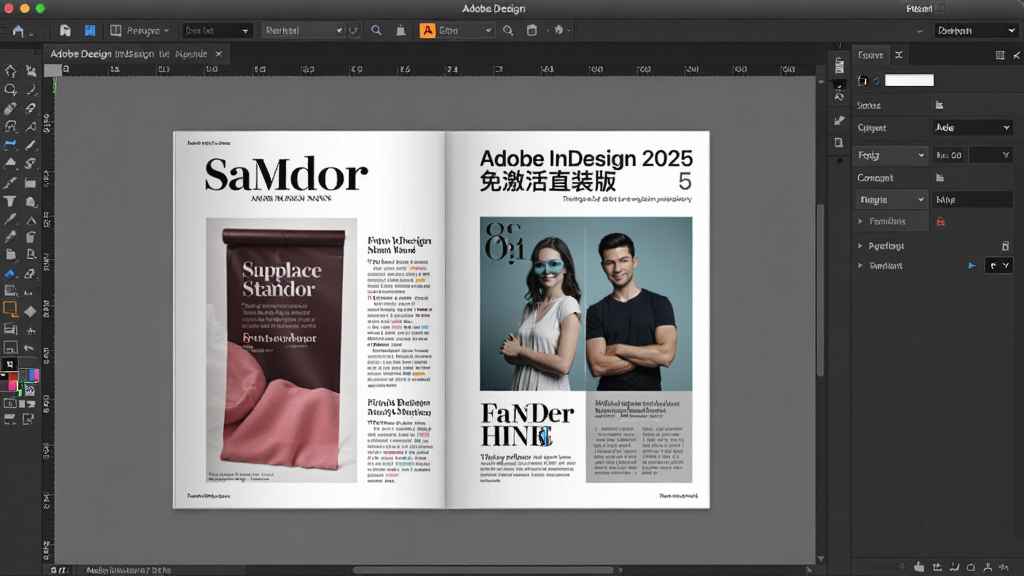The width and height of the screenshot is (1024, 576).
Task: Expand the Femtlane section
Action: pos(860,221)
